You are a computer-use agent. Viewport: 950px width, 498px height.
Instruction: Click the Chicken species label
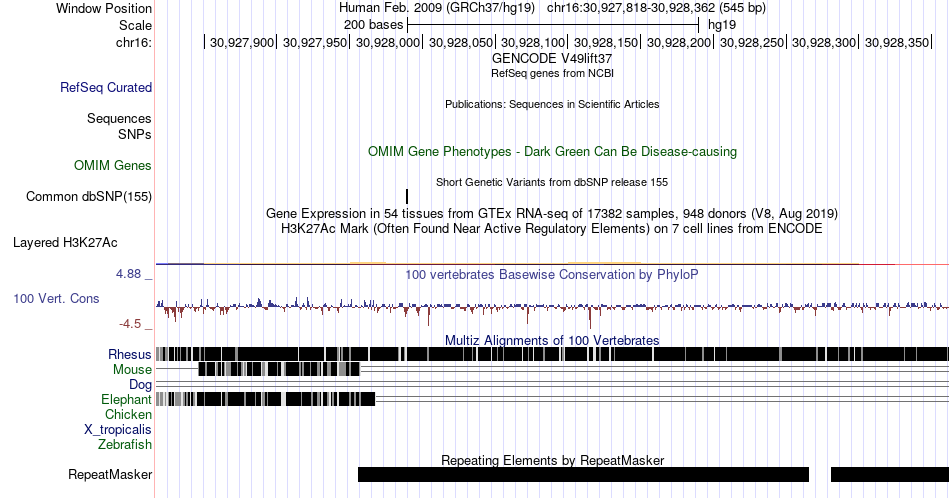click(x=128, y=414)
